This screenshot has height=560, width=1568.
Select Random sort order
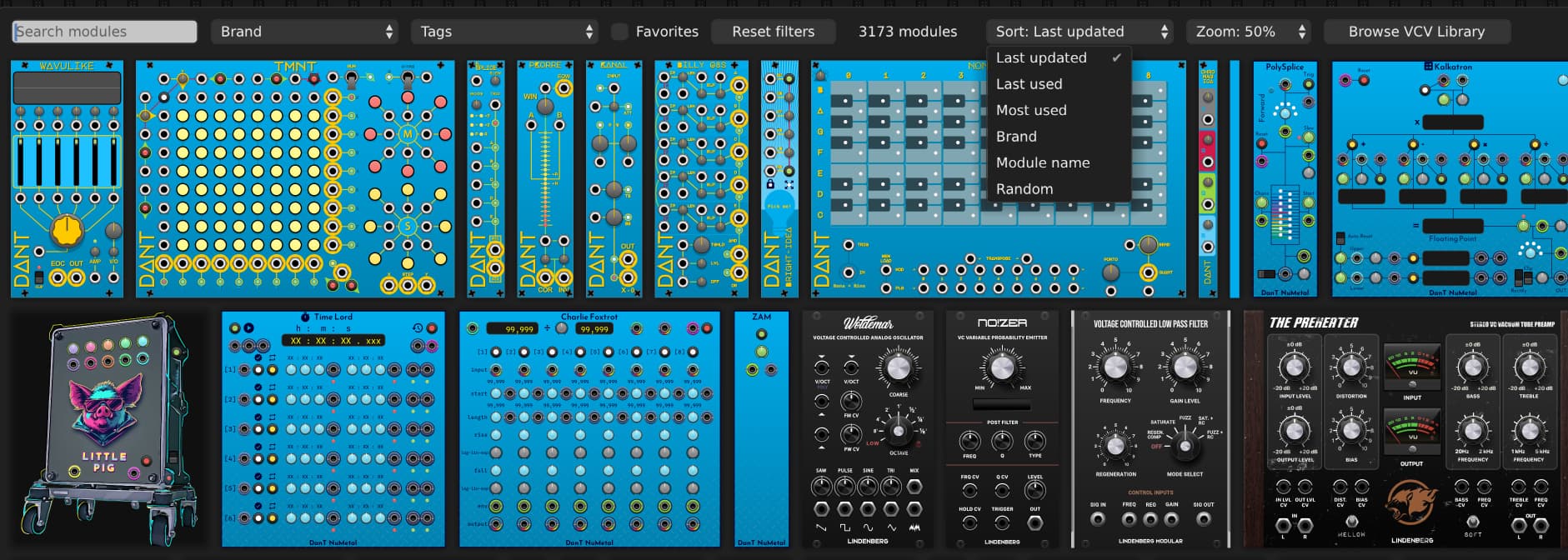(1024, 189)
